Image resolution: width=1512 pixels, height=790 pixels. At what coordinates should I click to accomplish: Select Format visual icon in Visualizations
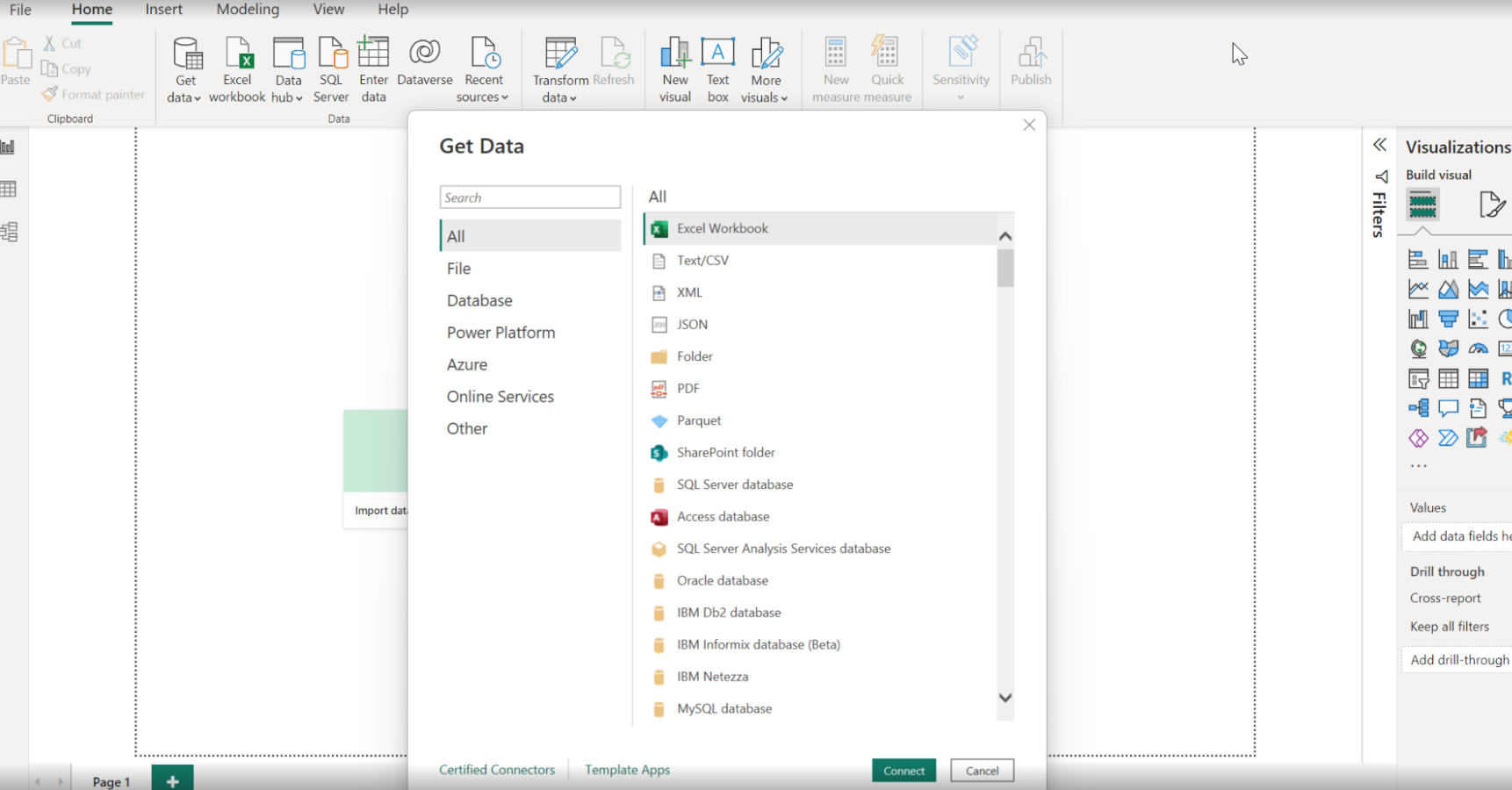pyautogui.click(x=1490, y=205)
